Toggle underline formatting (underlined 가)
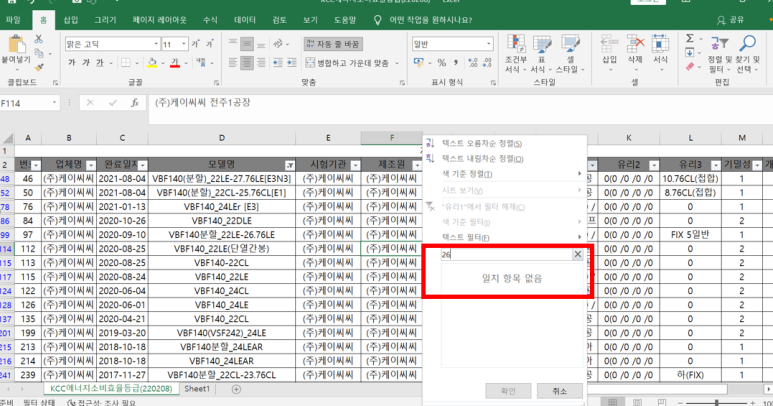This screenshot has height=406, width=773. tap(100, 63)
